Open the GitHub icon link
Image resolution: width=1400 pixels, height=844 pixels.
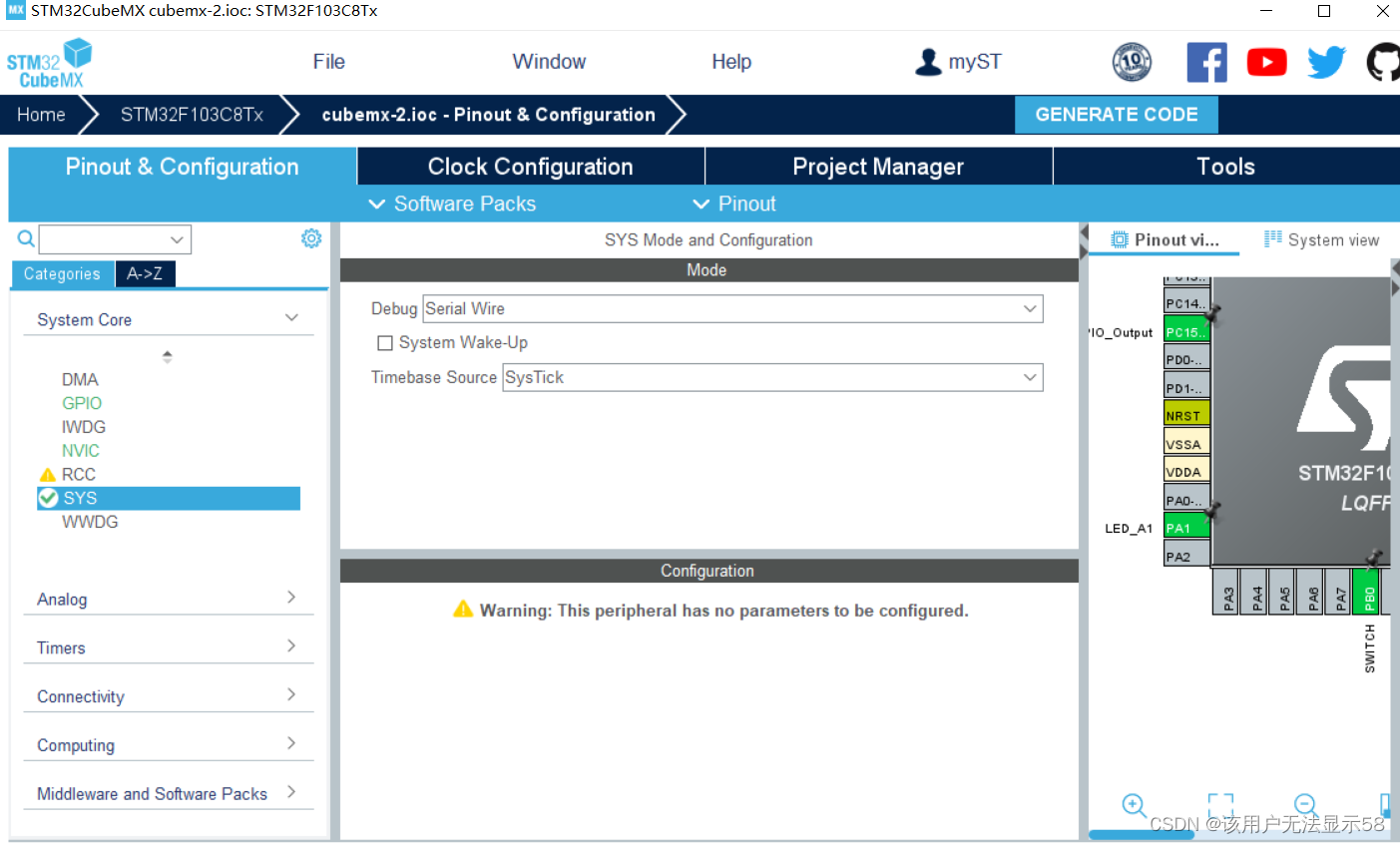tap(1383, 62)
